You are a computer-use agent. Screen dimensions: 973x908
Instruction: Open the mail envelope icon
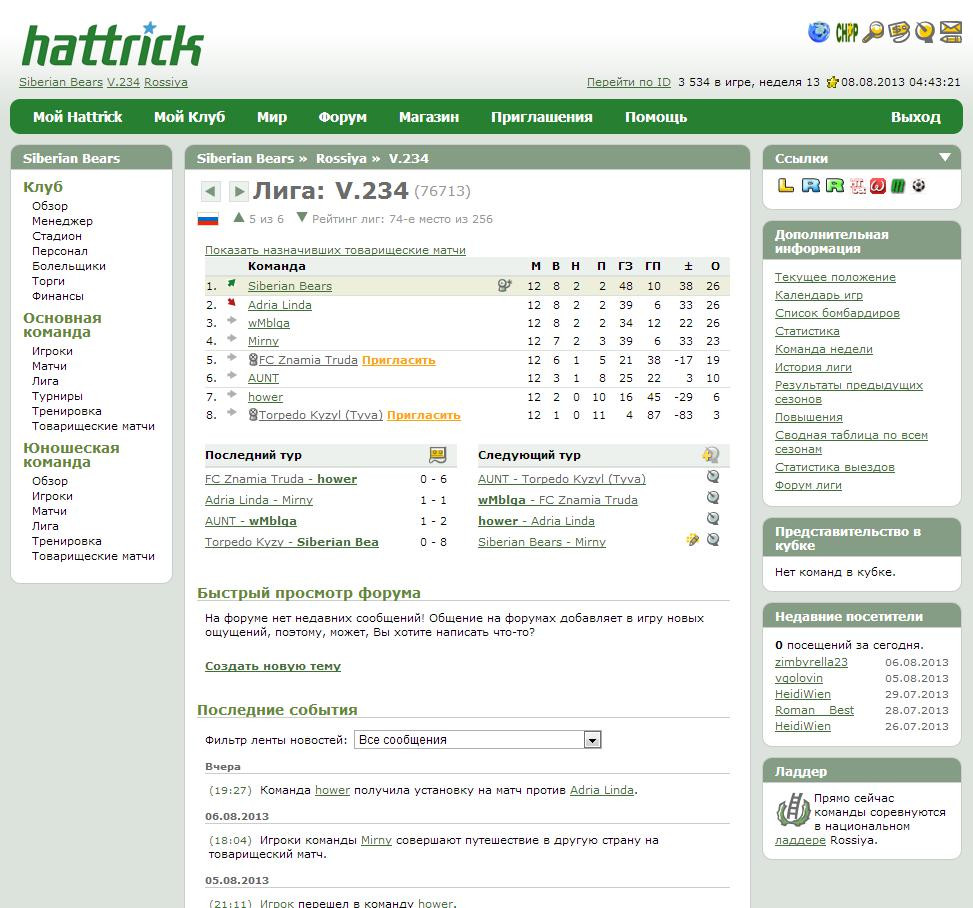click(x=951, y=32)
